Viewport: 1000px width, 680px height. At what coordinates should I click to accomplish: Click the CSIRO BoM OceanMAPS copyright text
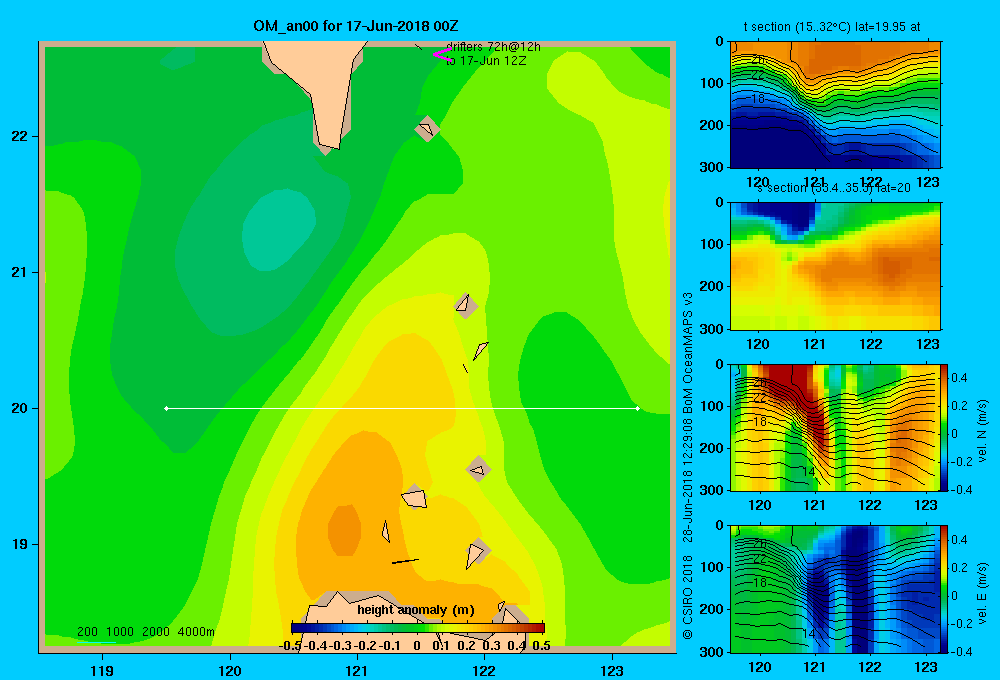(x=688, y=466)
